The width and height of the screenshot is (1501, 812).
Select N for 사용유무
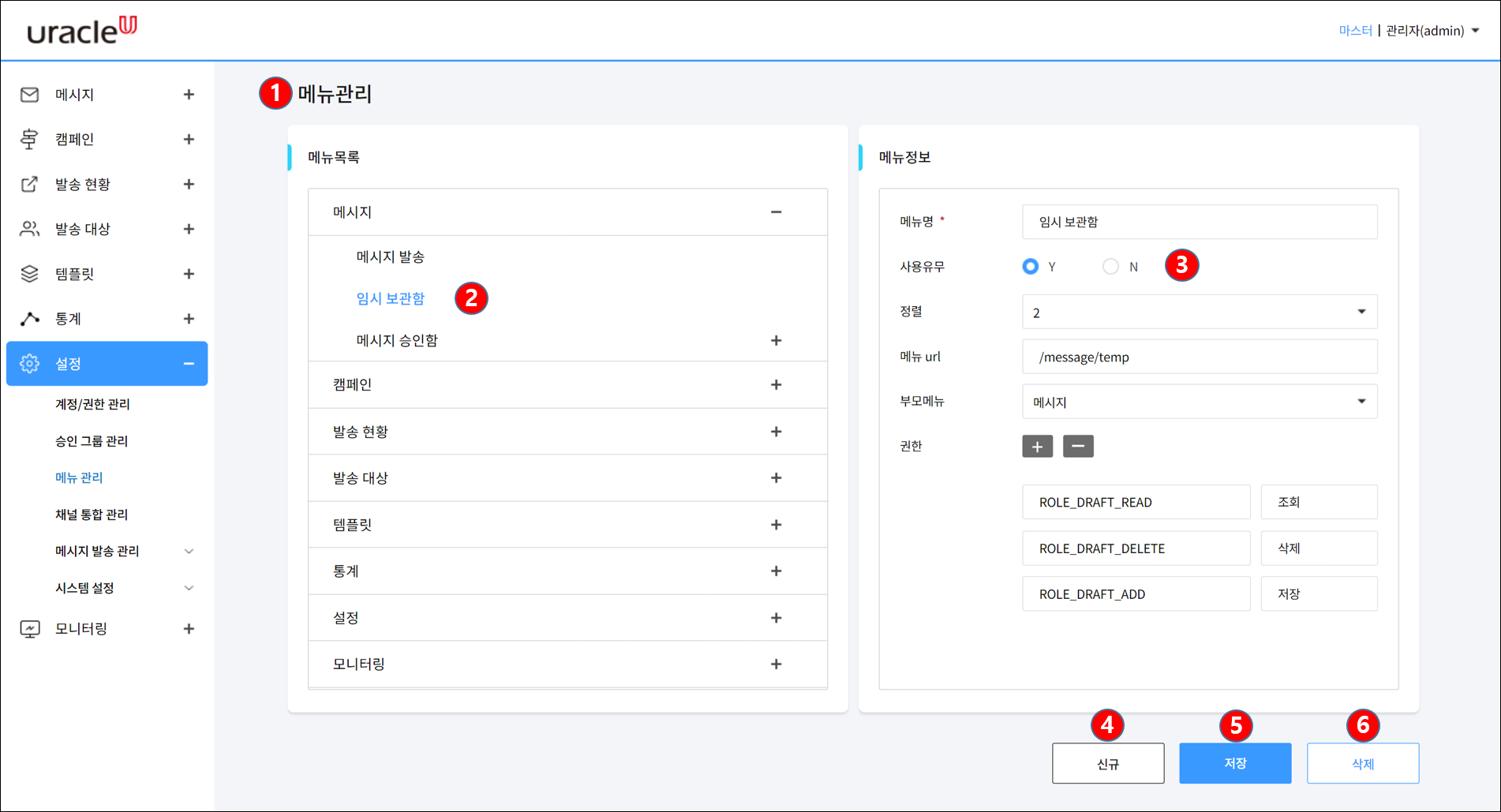tap(1110, 267)
